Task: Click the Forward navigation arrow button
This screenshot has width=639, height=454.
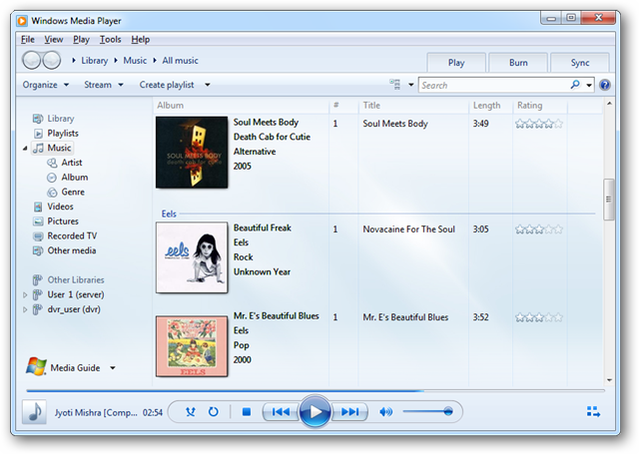Action: click(x=51, y=60)
